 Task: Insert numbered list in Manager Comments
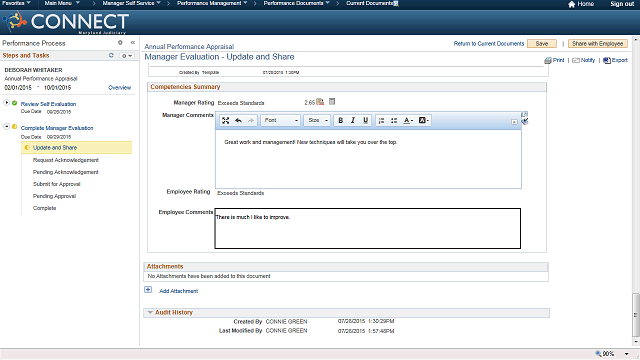[x=381, y=120]
